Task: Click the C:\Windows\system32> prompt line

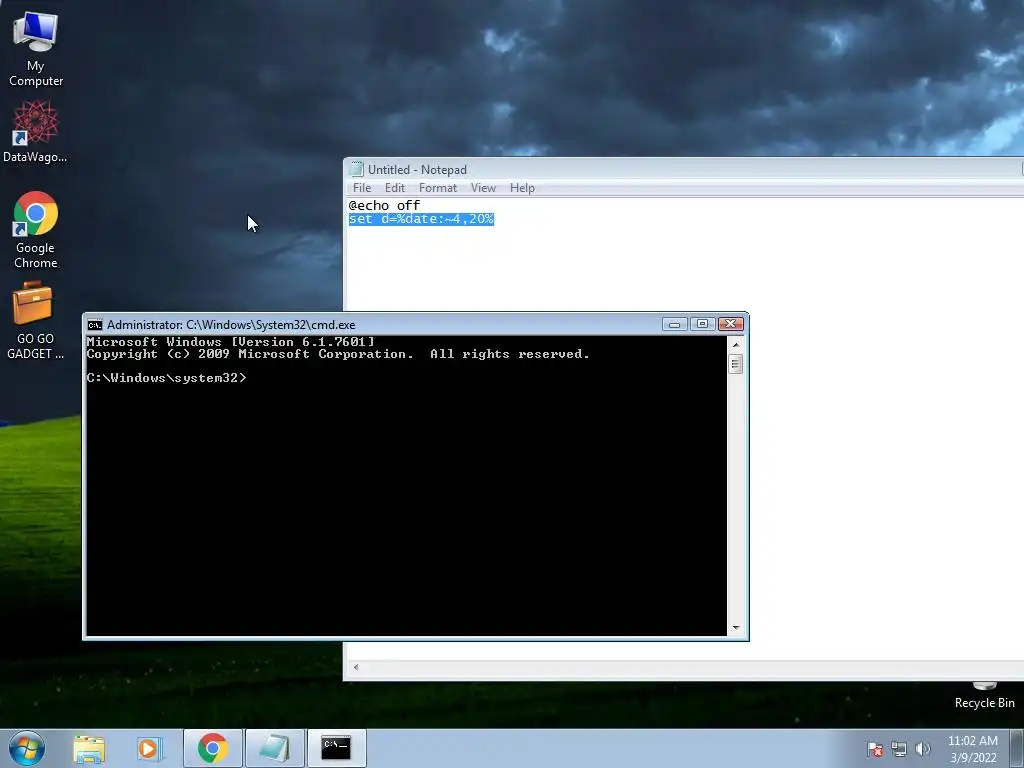Action: pos(167,377)
